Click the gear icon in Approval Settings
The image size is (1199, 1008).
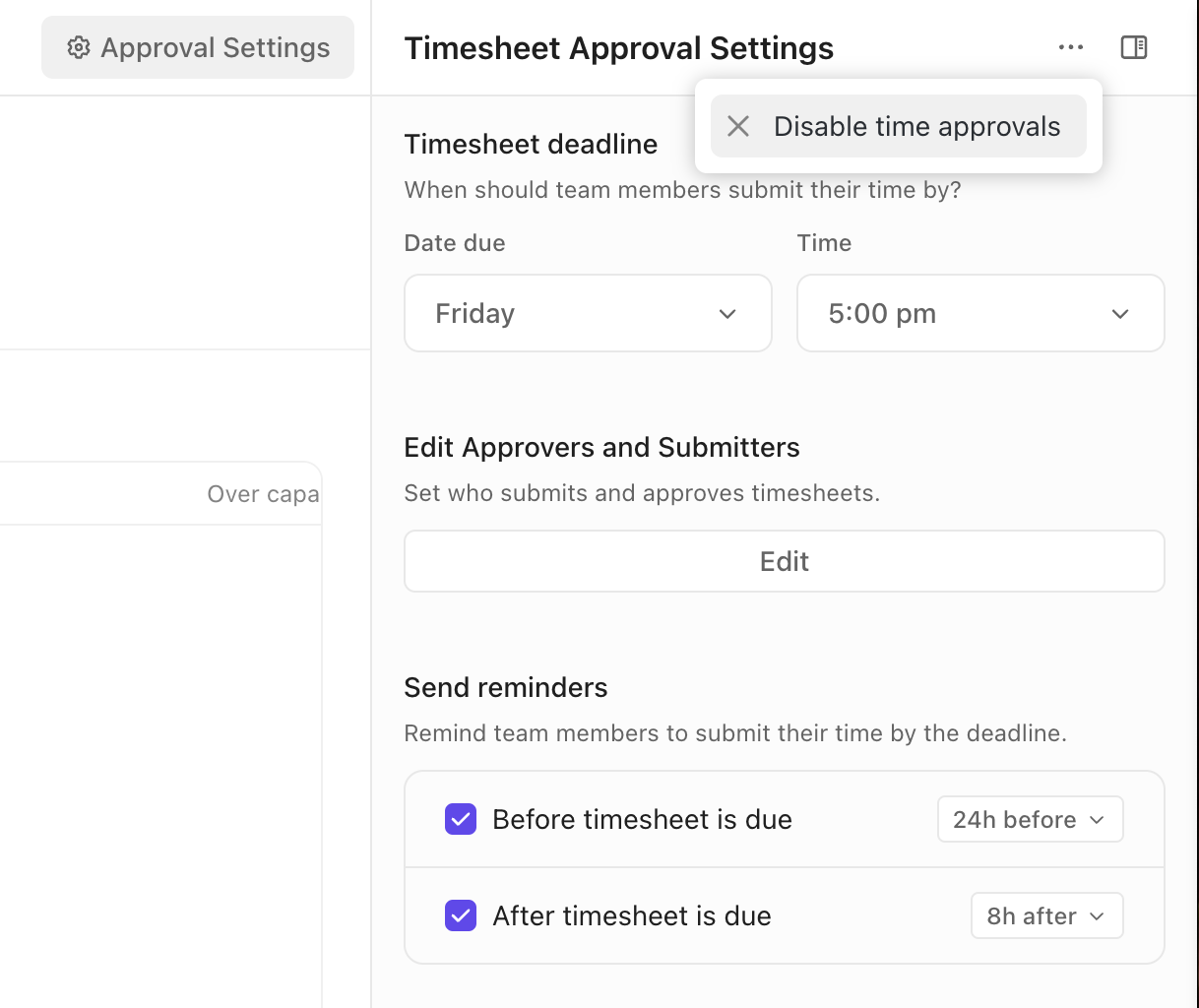point(79,47)
